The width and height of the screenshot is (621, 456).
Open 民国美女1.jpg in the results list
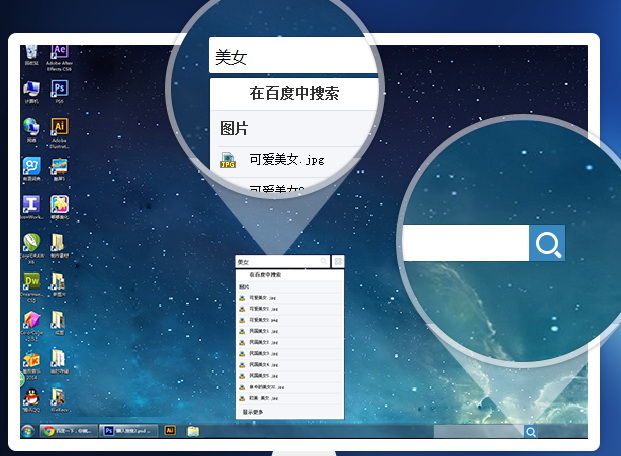pyautogui.click(x=290, y=331)
